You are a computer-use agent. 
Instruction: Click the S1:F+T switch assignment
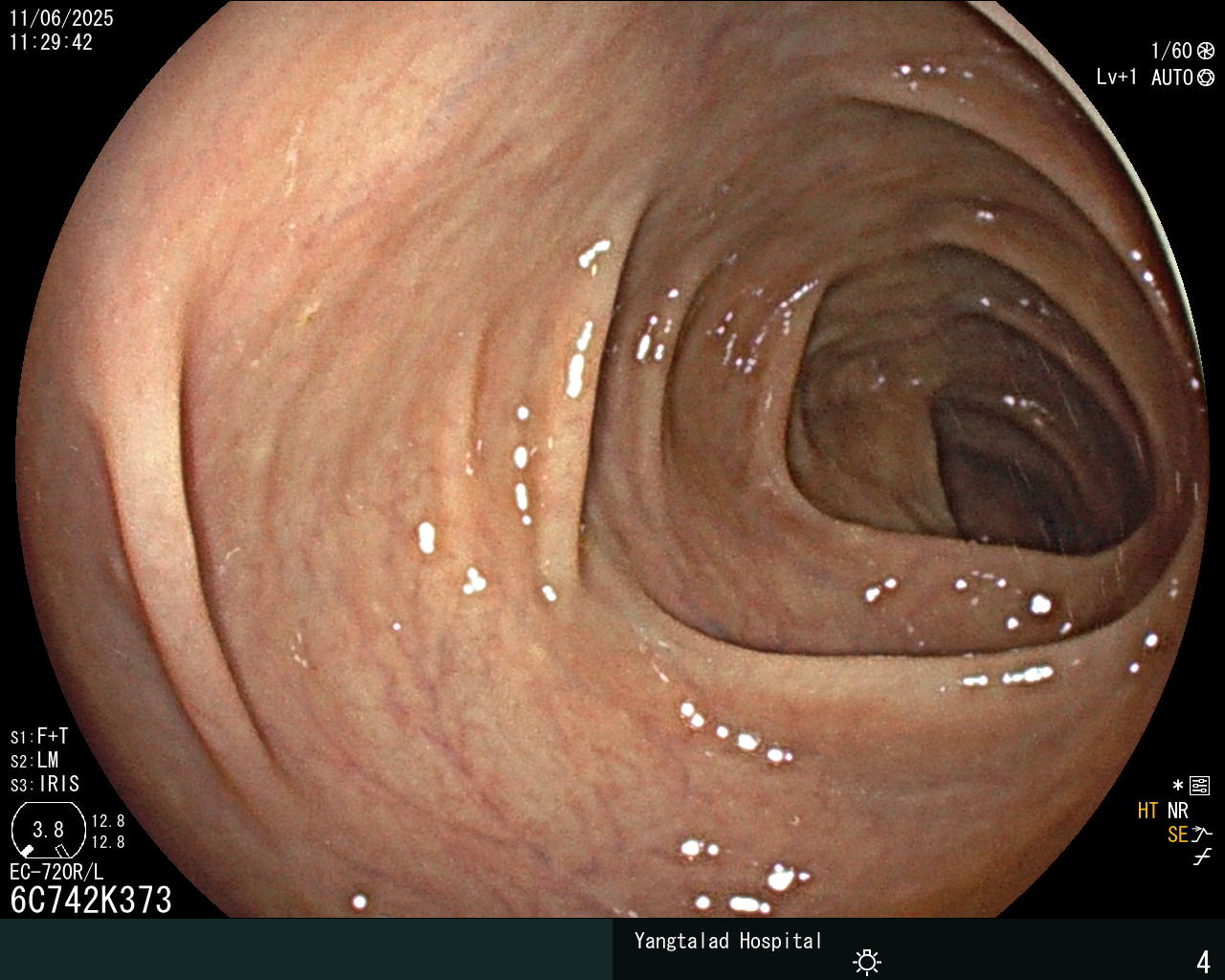click(x=39, y=737)
